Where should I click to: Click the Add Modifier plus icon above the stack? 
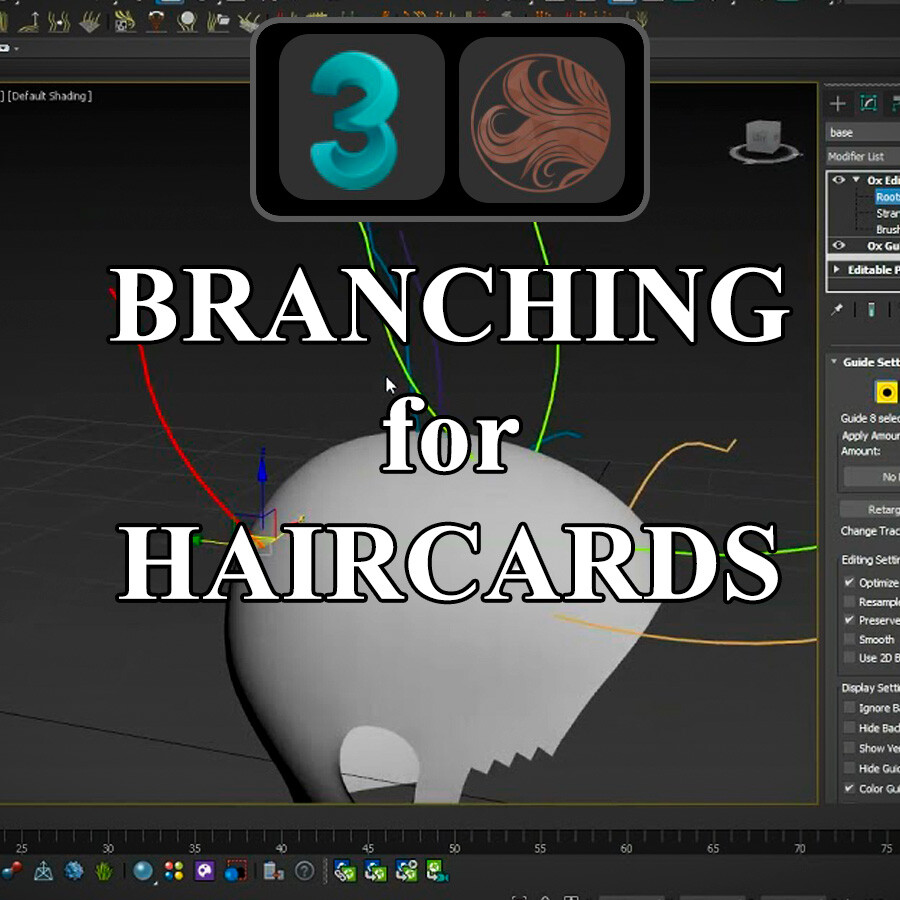(836, 103)
